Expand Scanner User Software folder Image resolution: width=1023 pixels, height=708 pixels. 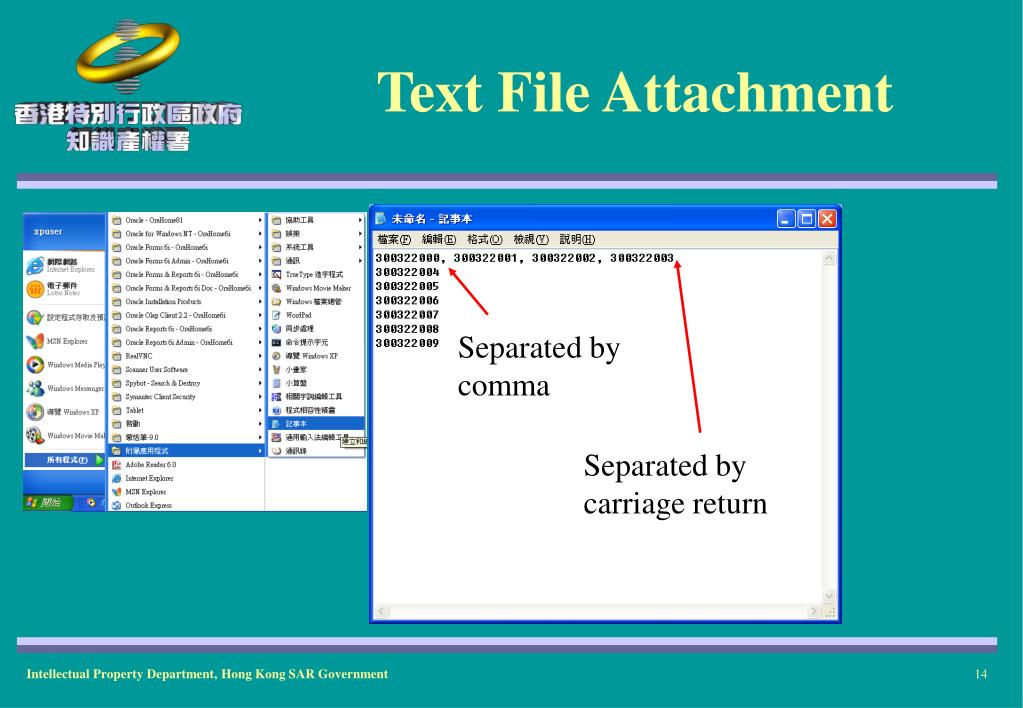click(187, 369)
